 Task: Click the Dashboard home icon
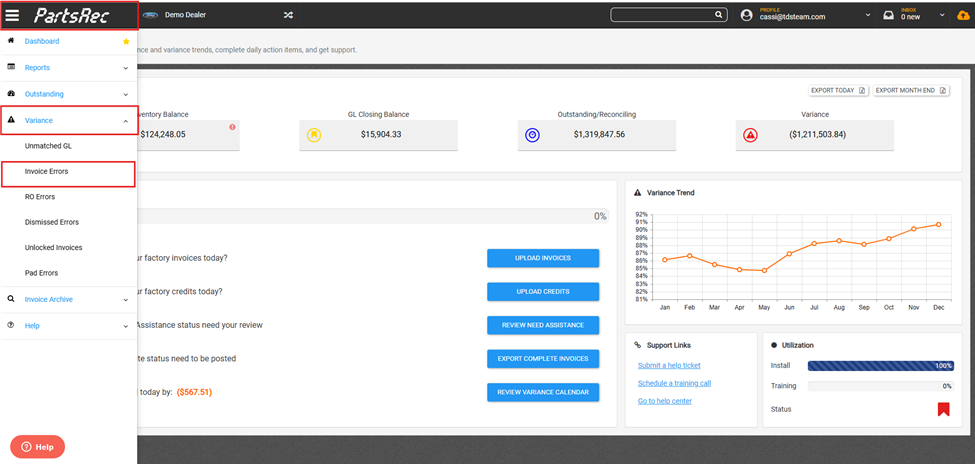pyautogui.click(x=11, y=40)
